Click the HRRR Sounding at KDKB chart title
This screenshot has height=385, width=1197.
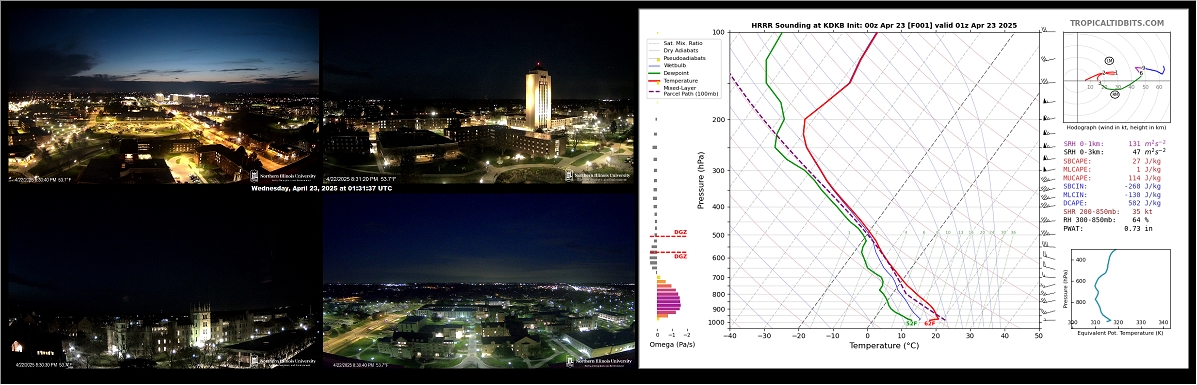coord(884,25)
